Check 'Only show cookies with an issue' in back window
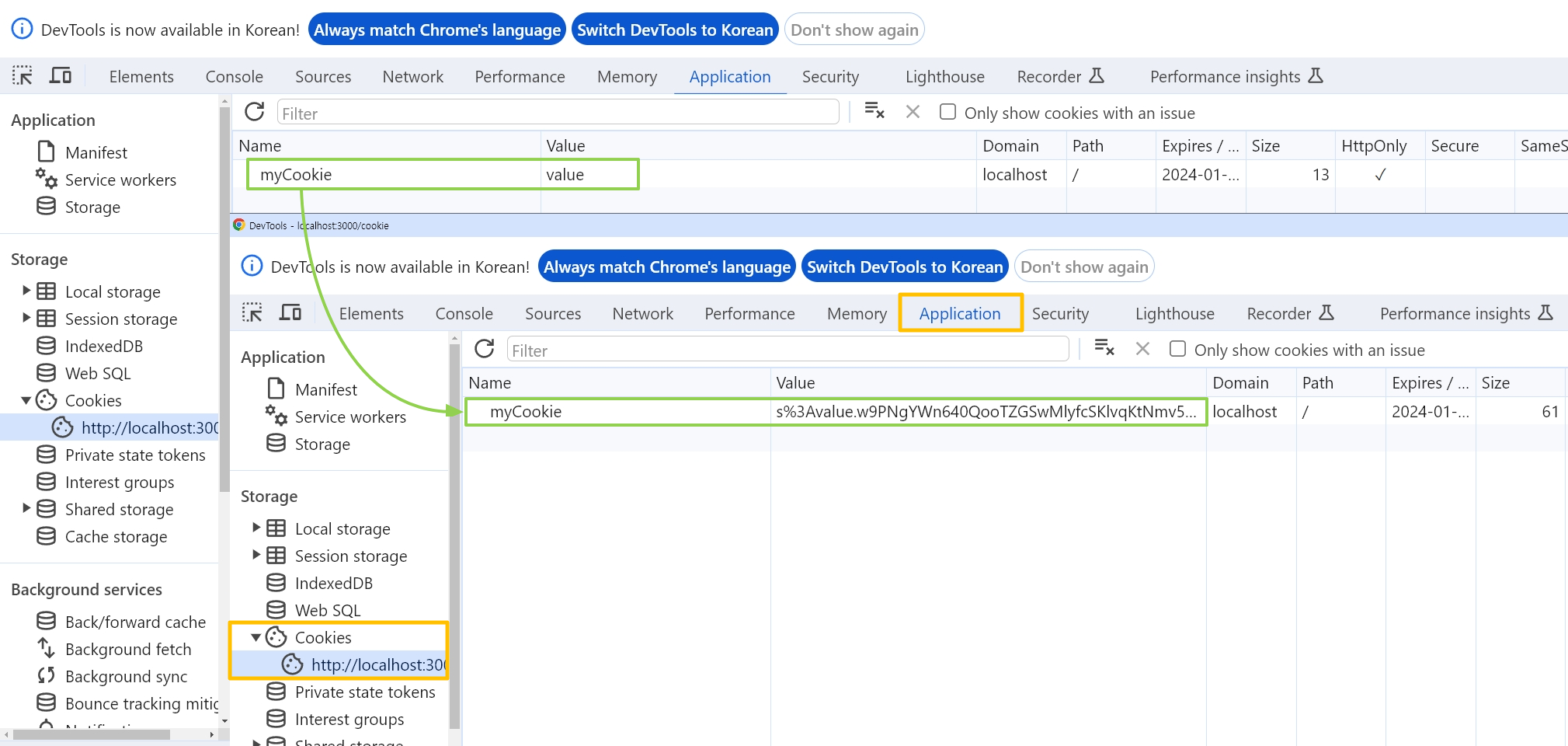The height and width of the screenshot is (746, 1568). (x=947, y=112)
